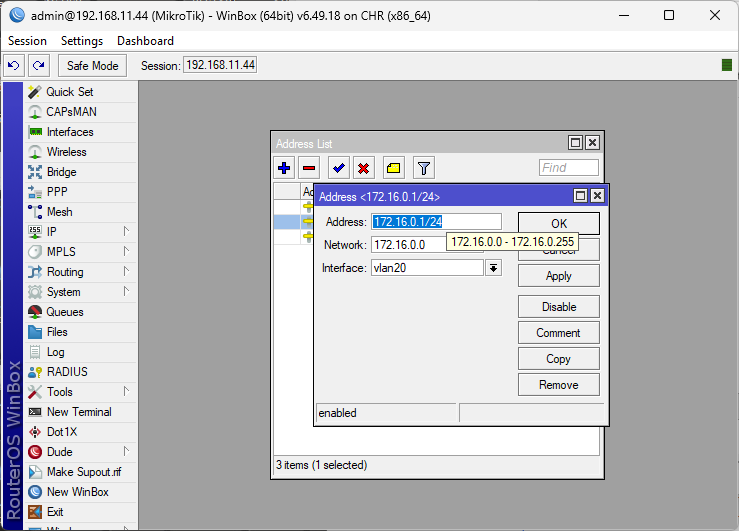Viewport: 739px width, 531px height.
Task: Click the remove (minus) icon in Address List
Action: (x=309, y=168)
